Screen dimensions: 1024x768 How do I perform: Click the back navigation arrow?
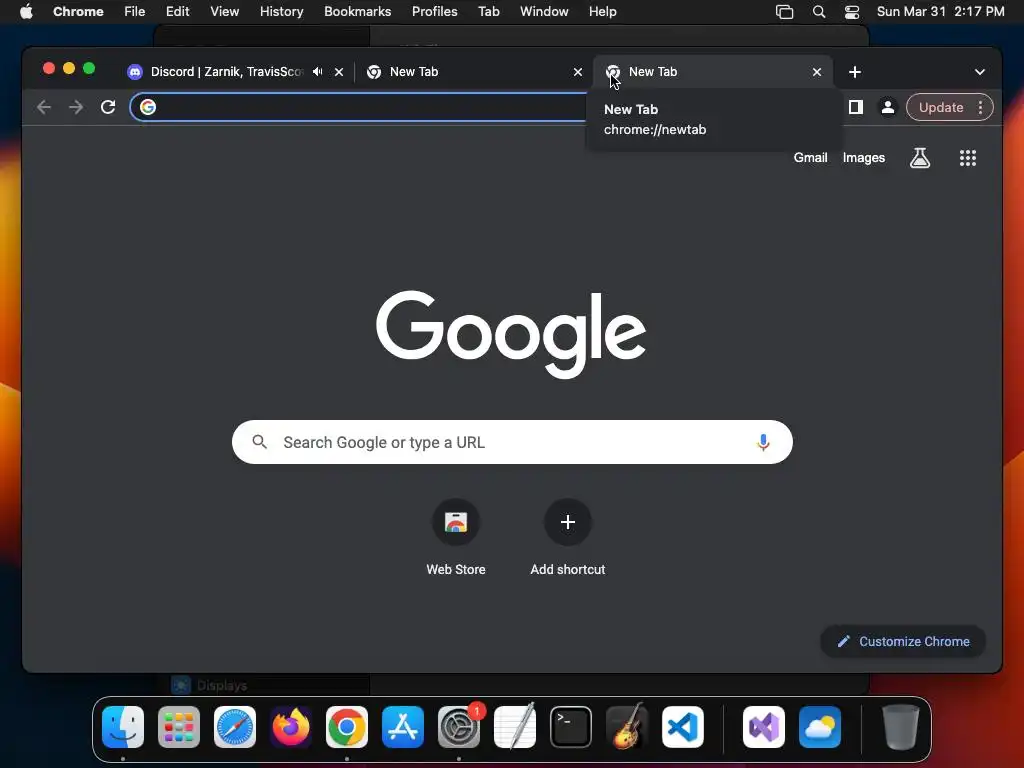click(44, 107)
